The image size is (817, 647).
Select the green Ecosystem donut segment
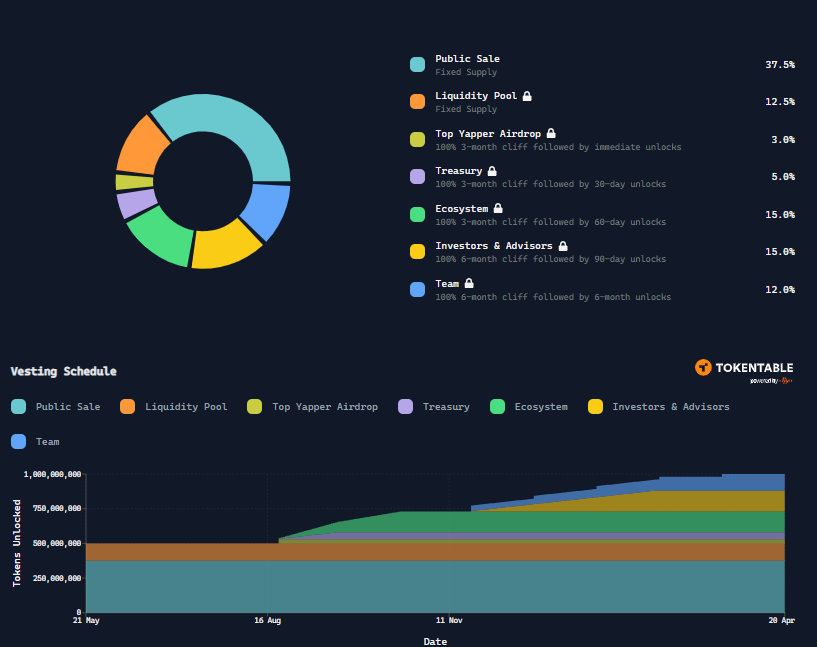(x=163, y=236)
